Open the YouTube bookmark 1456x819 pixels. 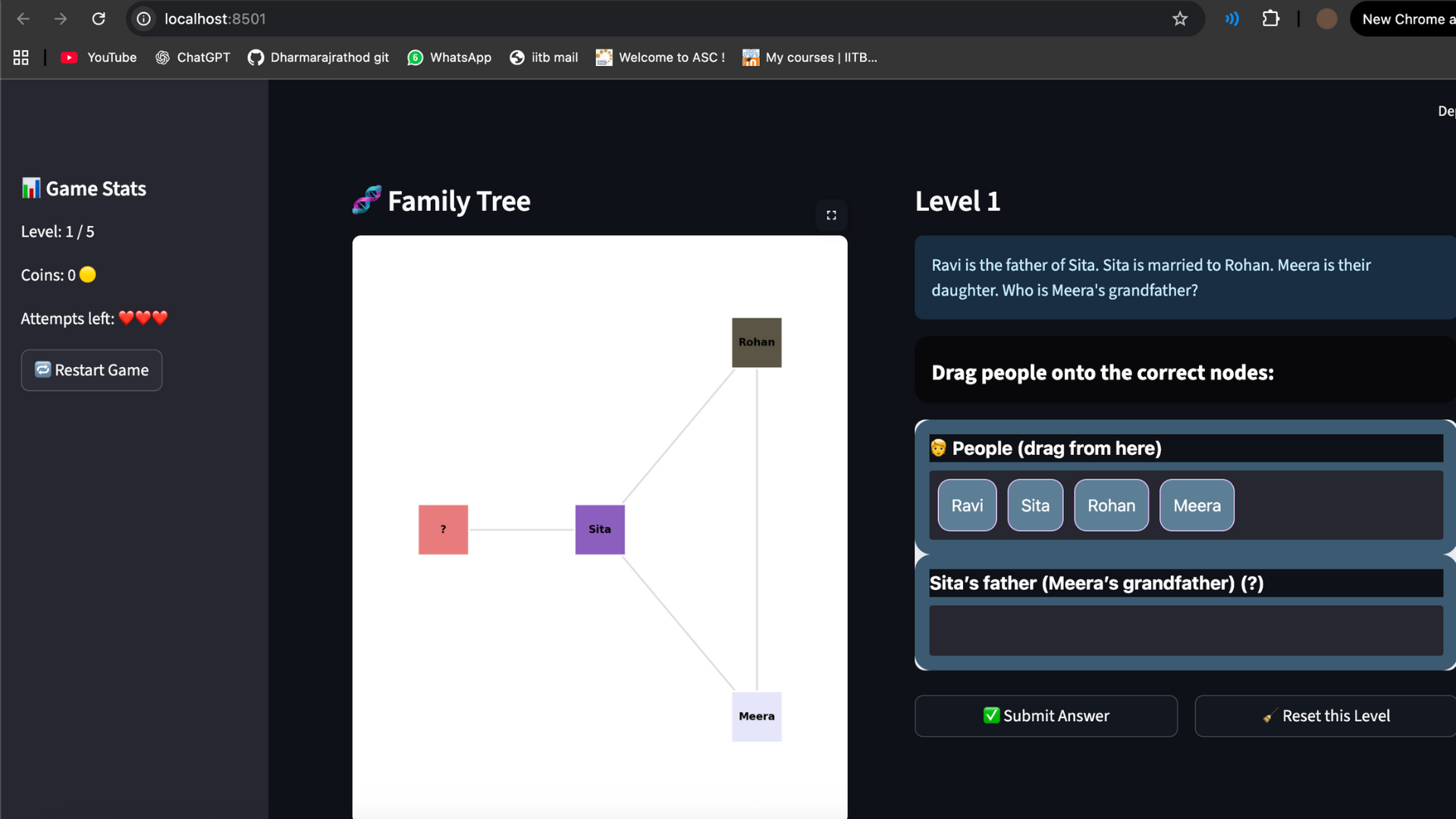99,58
